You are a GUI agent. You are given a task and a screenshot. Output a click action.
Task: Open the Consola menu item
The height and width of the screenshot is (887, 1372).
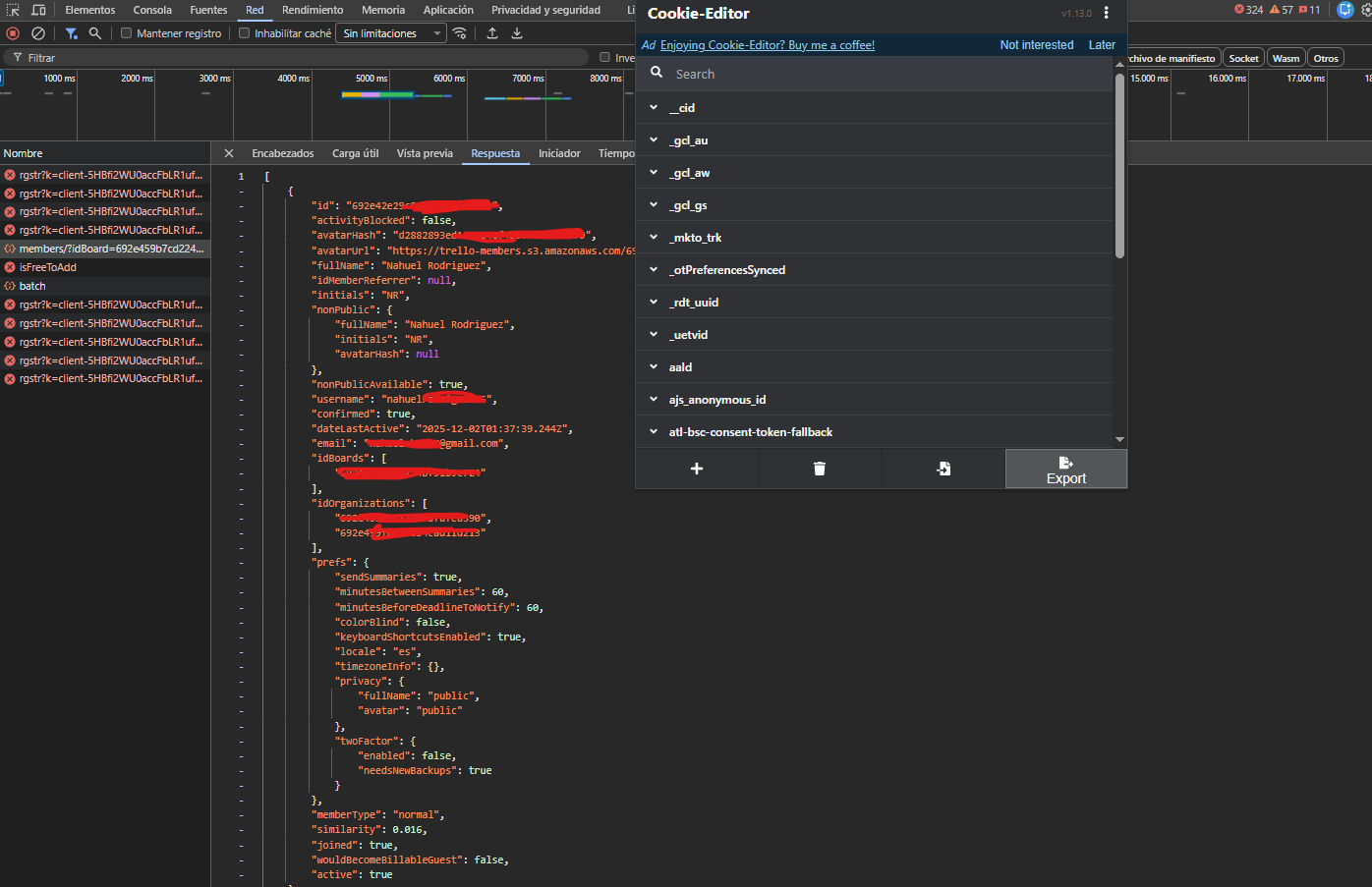point(151,10)
